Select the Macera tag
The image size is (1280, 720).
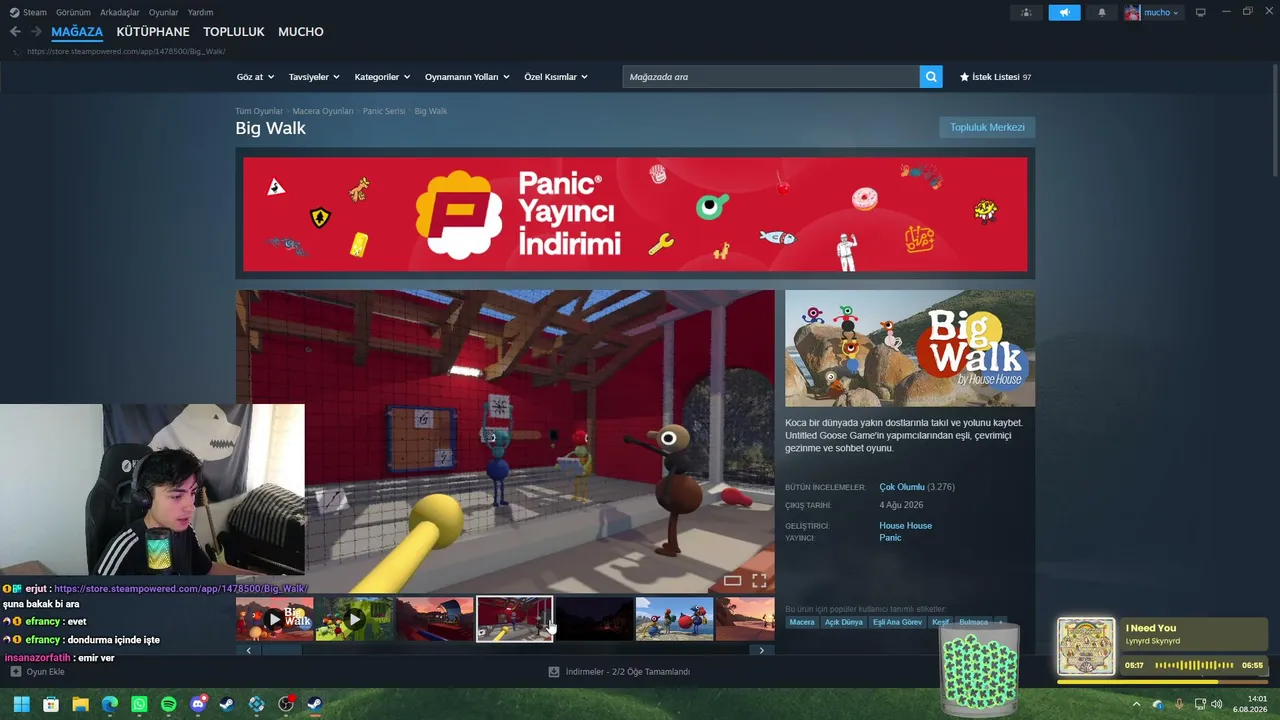[x=802, y=622]
